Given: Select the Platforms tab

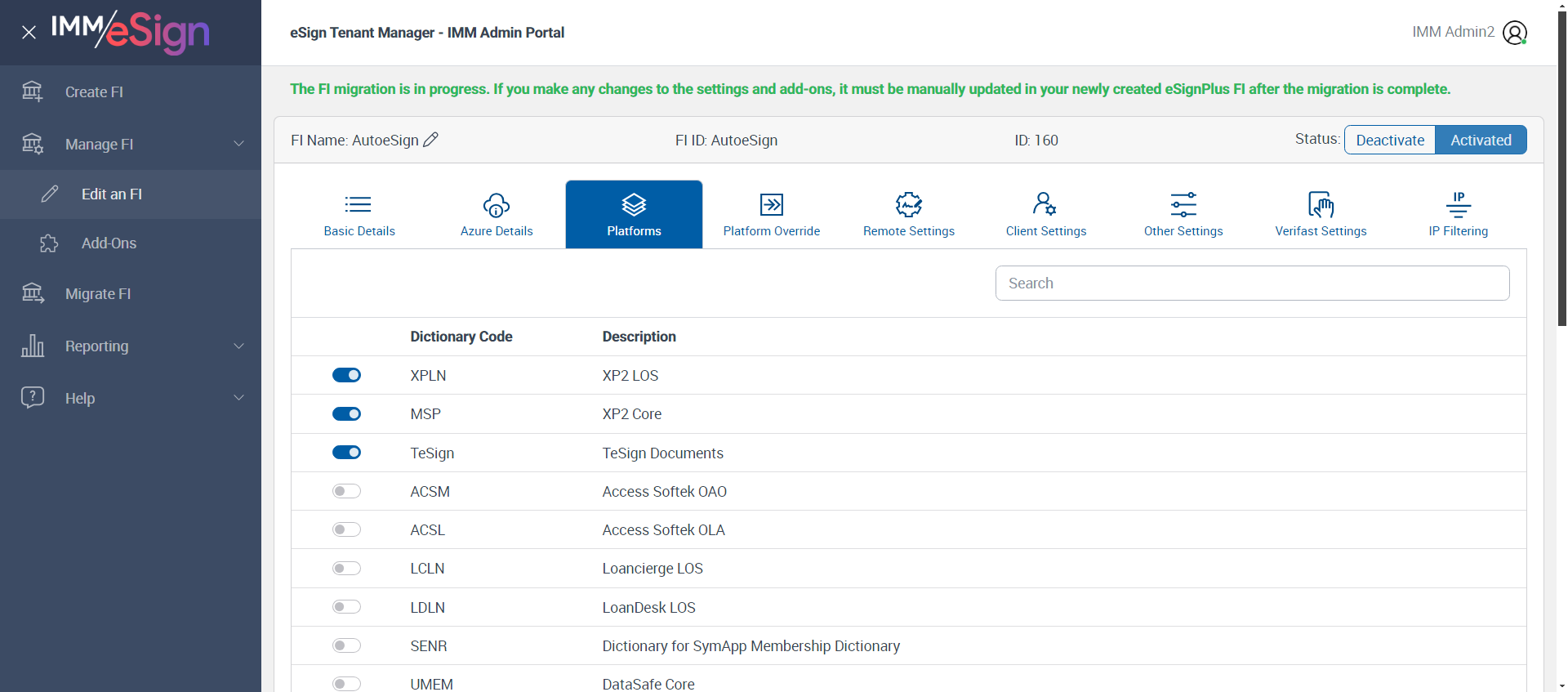Looking at the screenshot, I should 634,214.
